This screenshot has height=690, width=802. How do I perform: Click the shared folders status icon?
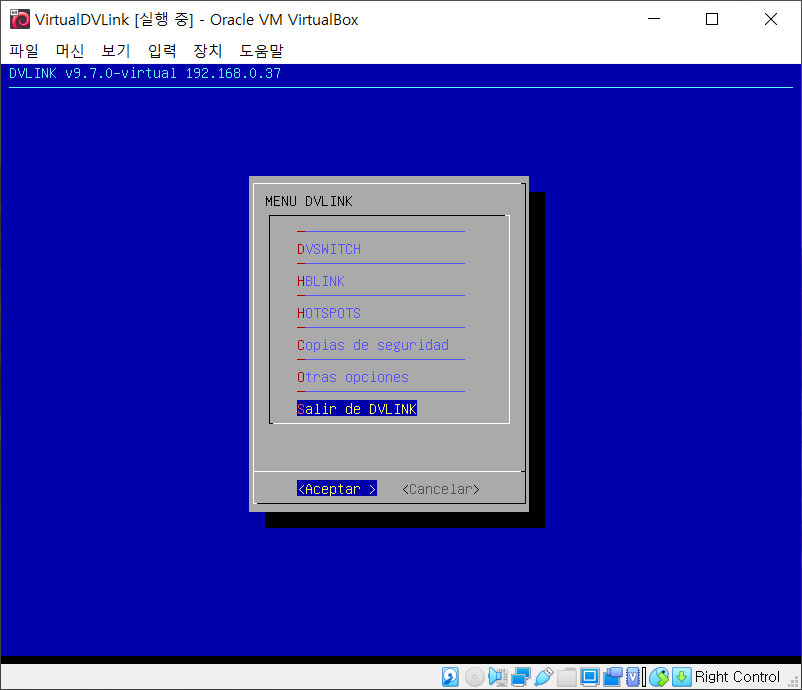pyautogui.click(x=567, y=677)
